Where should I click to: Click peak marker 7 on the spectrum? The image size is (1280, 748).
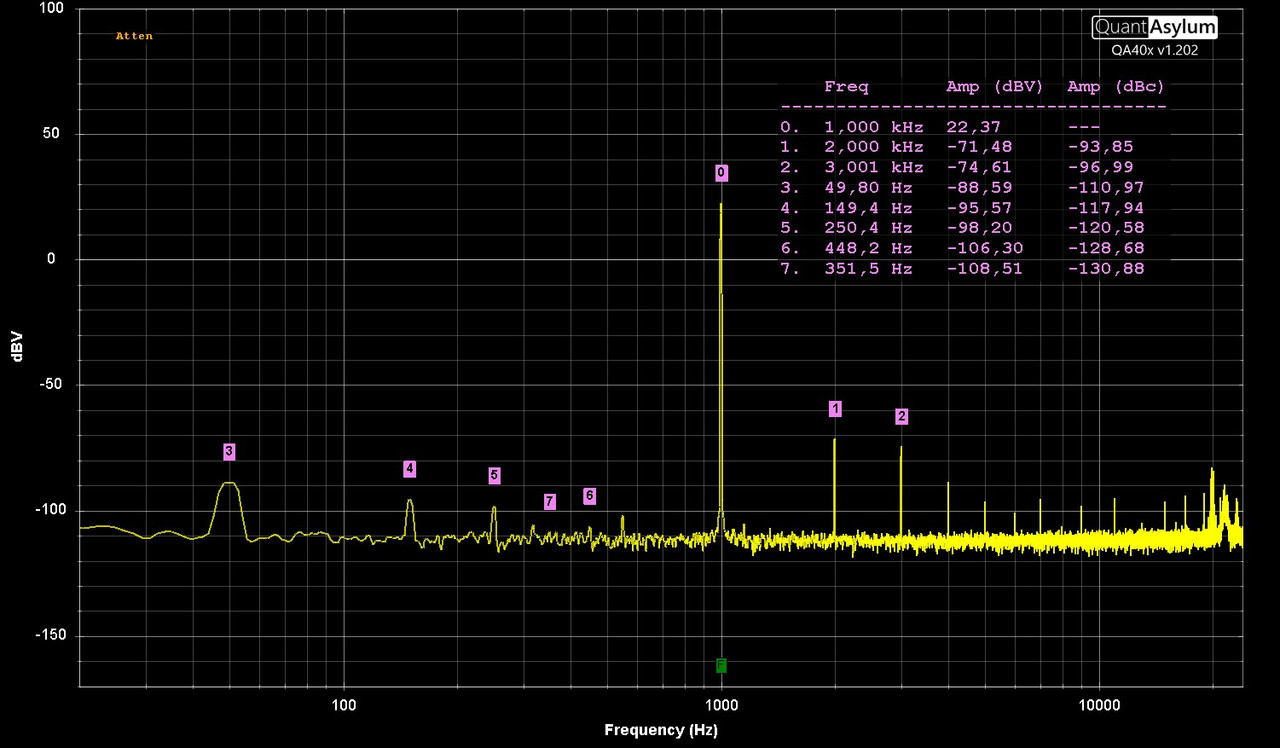point(550,501)
